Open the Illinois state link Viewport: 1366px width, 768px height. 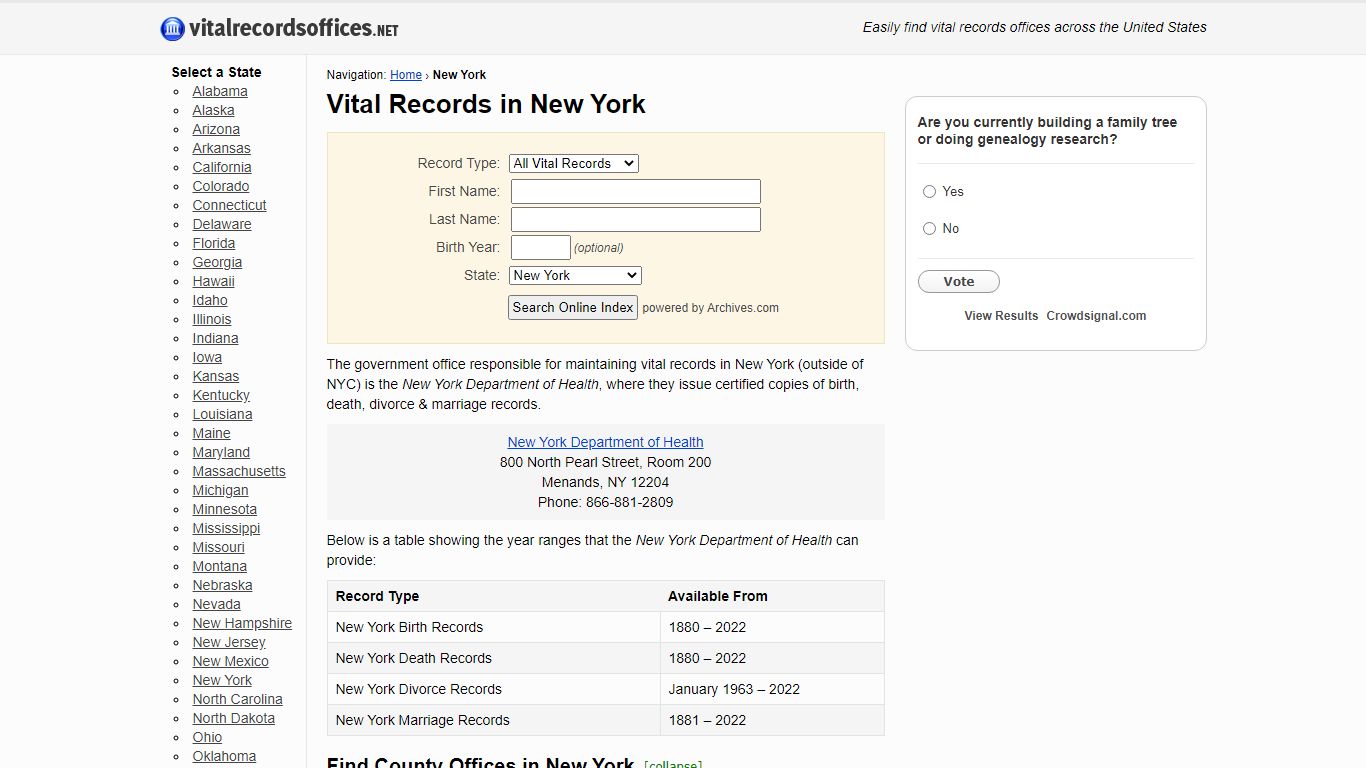pyautogui.click(x=212, y=319)
